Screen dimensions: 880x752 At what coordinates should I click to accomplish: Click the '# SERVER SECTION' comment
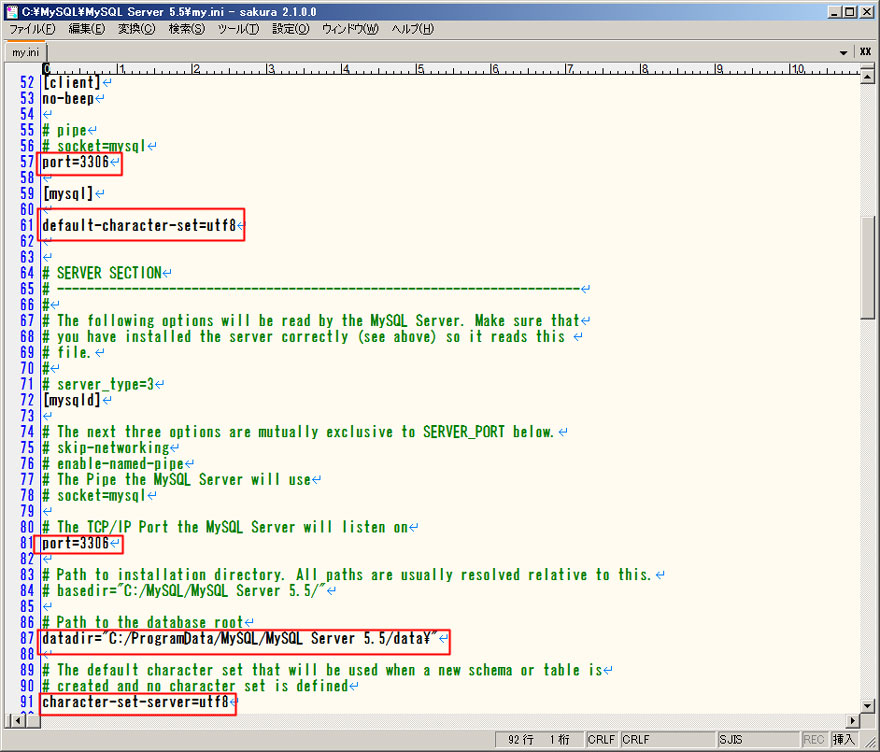coord(102,273)
